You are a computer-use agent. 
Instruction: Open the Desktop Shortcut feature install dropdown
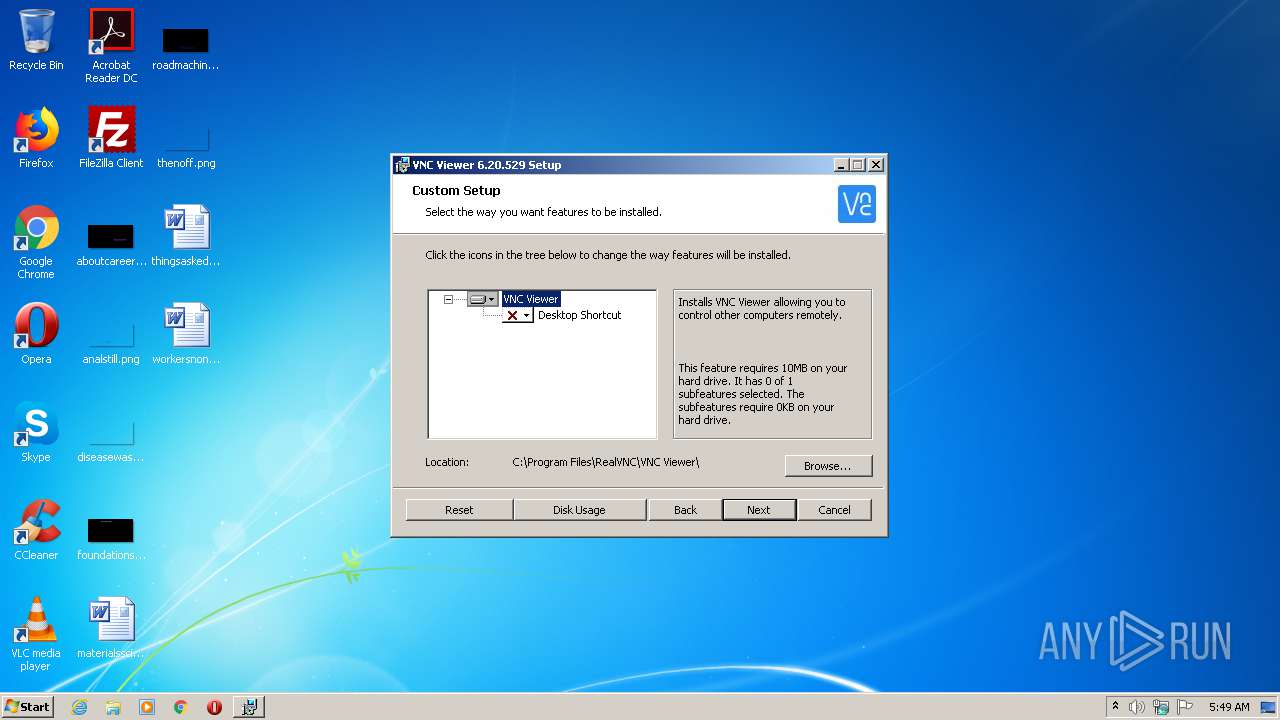pos(517,315)
